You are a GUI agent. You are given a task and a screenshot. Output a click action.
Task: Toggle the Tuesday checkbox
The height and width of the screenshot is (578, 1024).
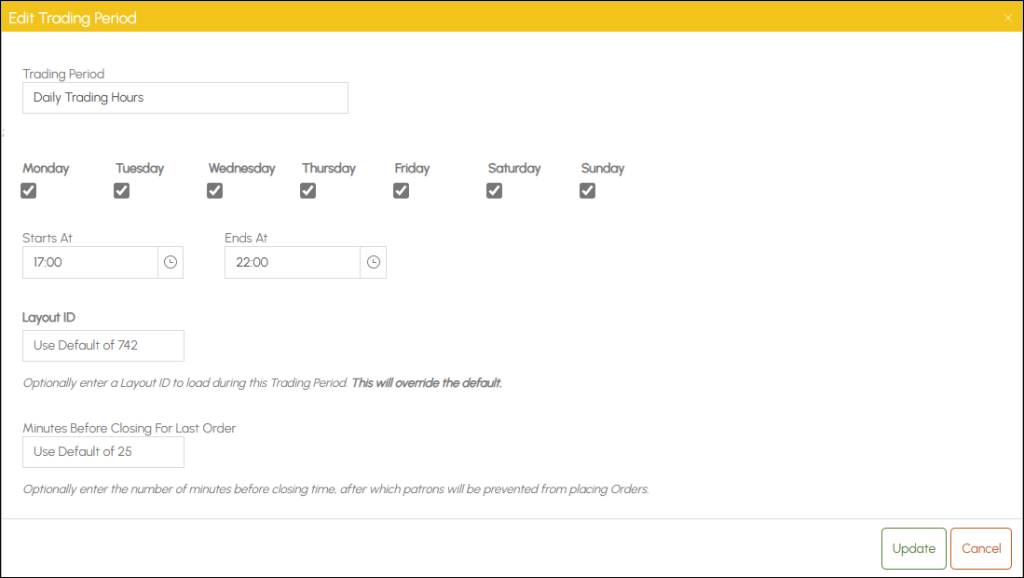(122, 191)
